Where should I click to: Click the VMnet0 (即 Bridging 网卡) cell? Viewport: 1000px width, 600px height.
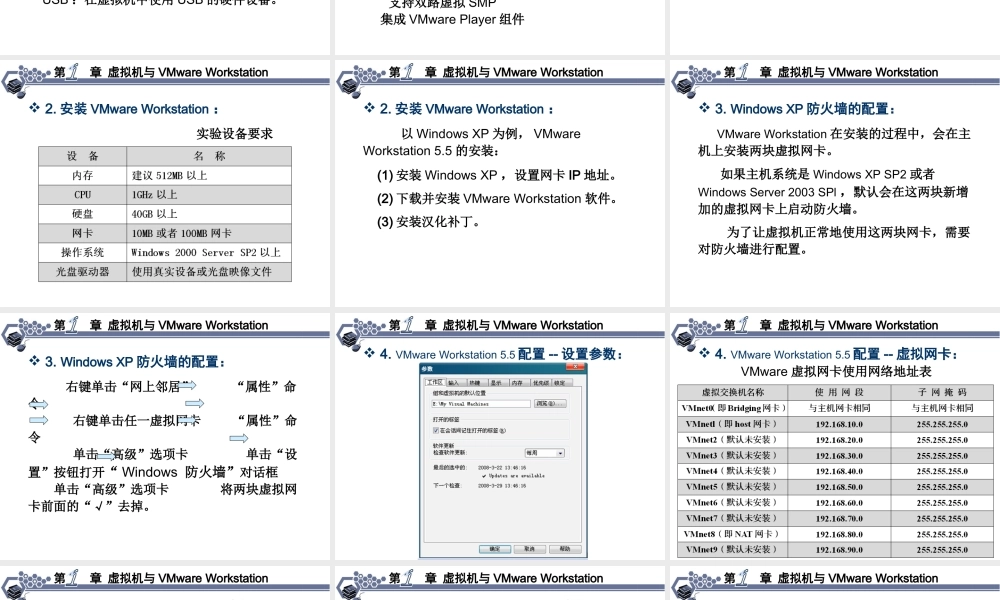pos(733,408)
